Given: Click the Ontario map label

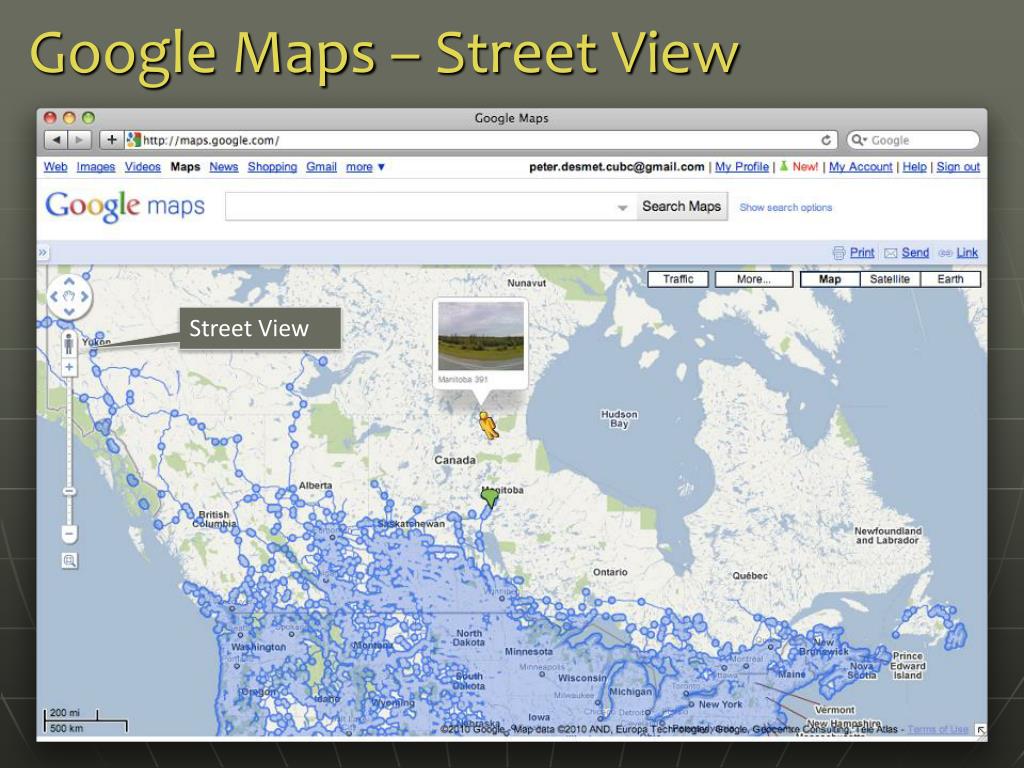Looking at the screenshot, I should point(610,572).
